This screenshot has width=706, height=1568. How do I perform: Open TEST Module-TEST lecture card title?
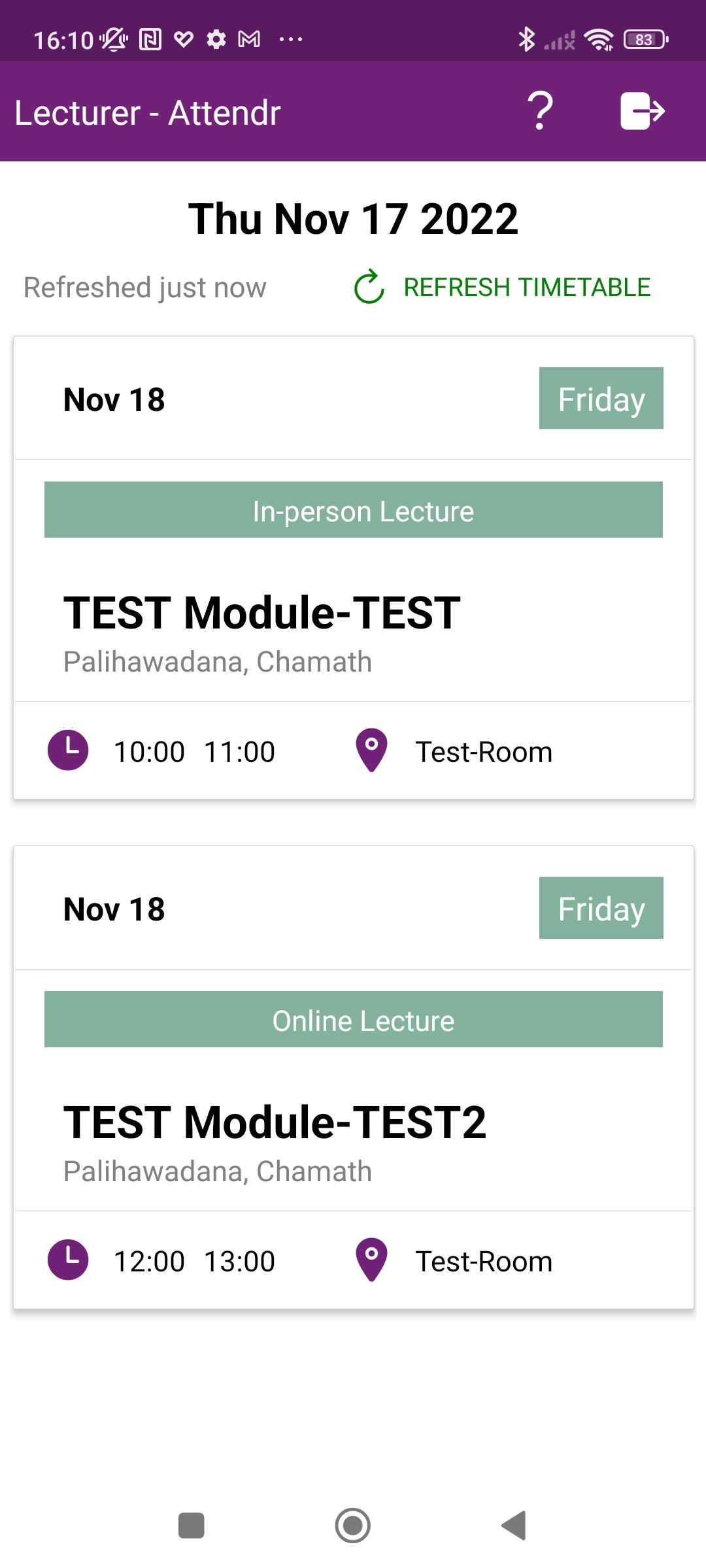tap(262, 613)
